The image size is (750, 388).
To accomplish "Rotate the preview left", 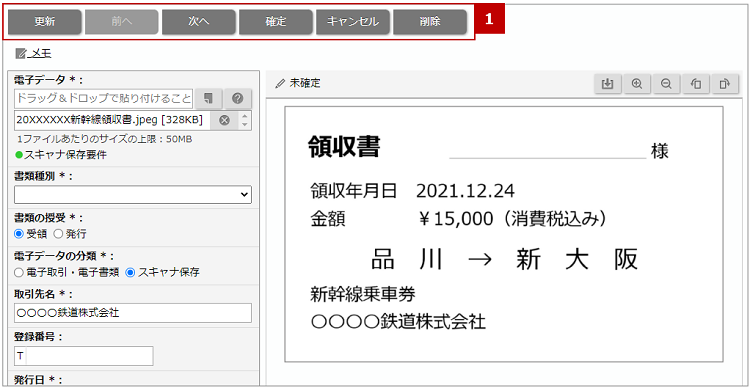I will [695, 84].
